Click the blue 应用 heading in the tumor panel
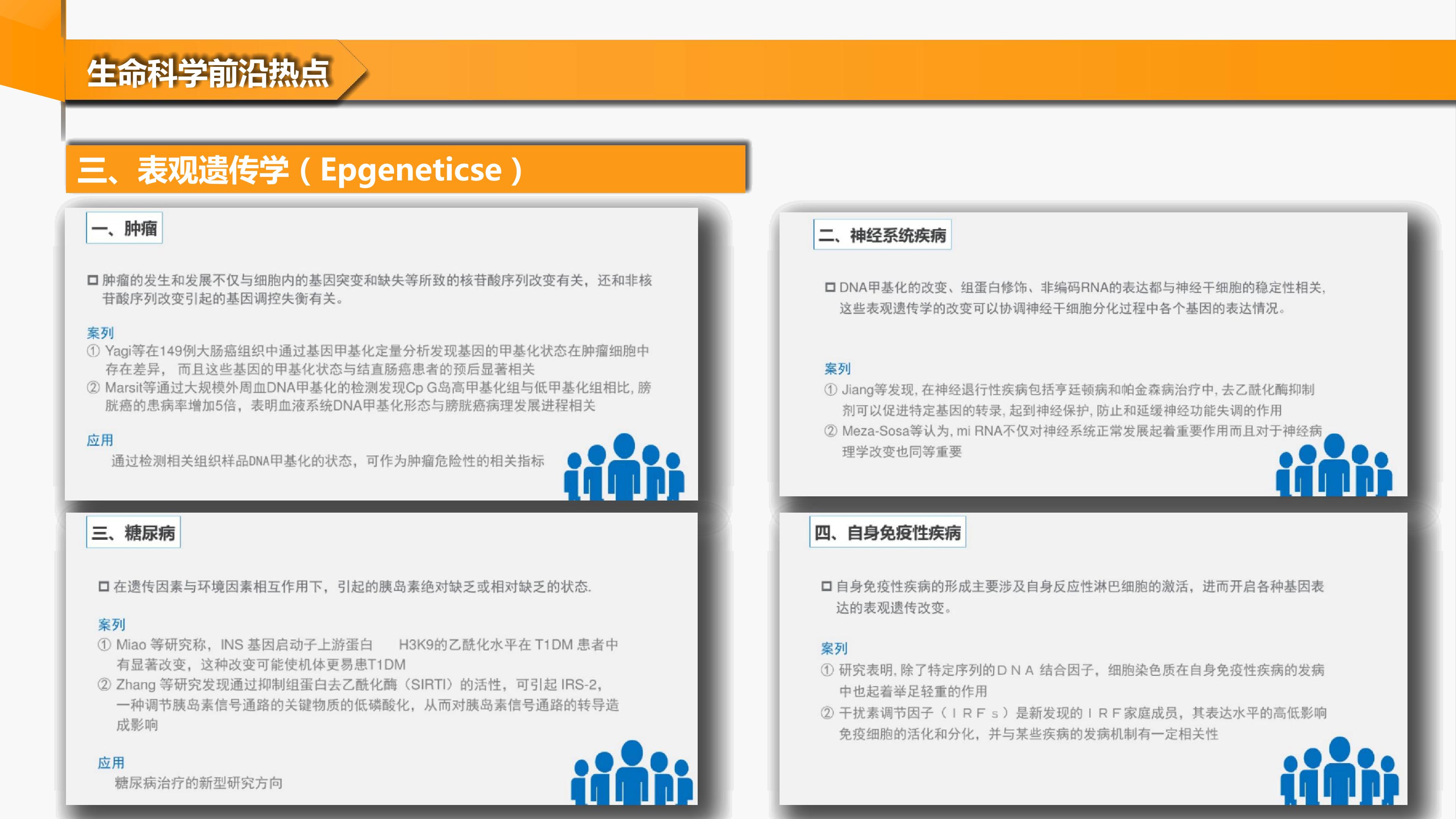Image resolution: width=1456 pixels, height=819 pixels. (100, 440)
